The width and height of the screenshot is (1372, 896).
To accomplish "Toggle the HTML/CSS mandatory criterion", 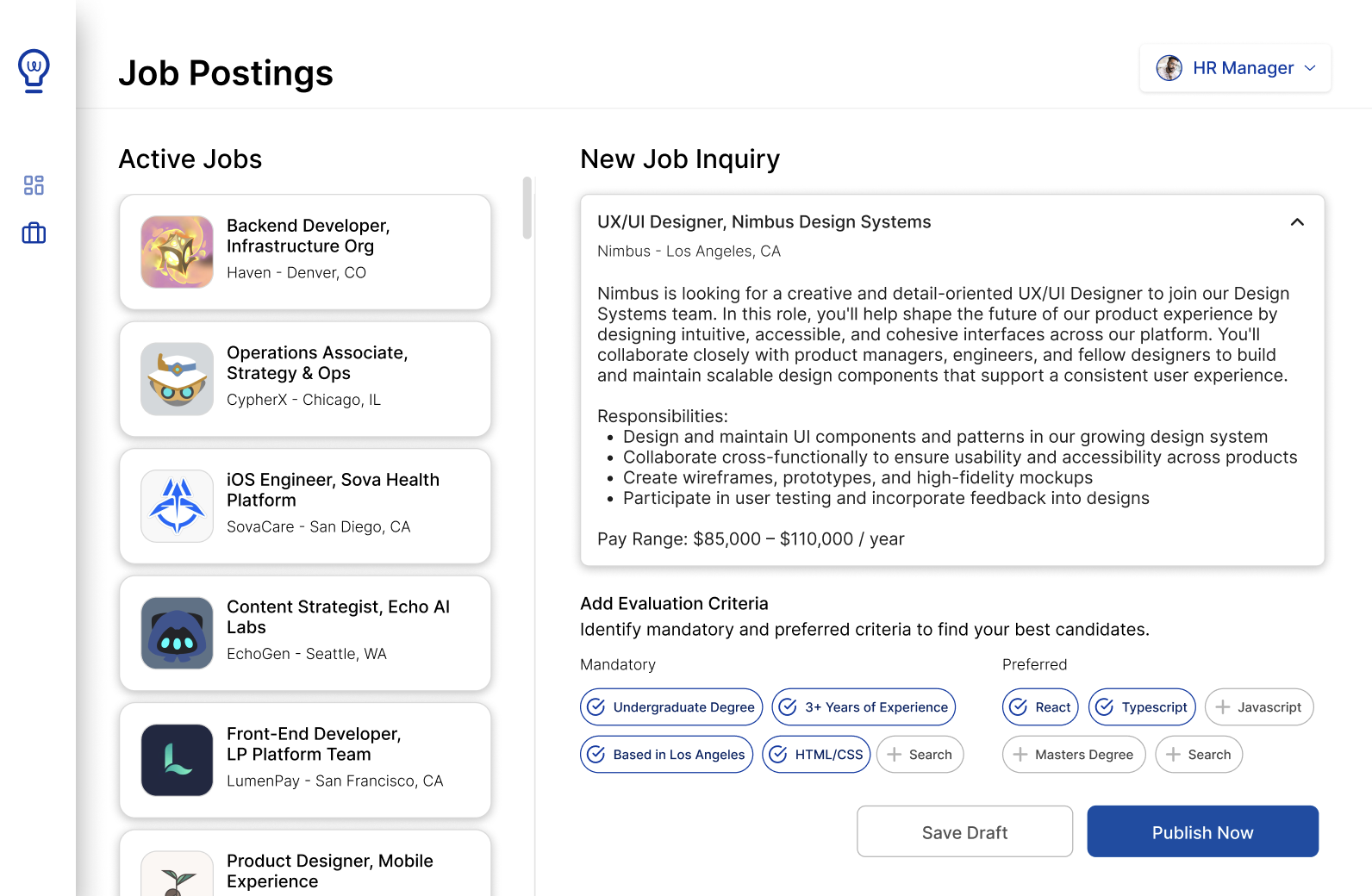I will (x=816, y=755).
